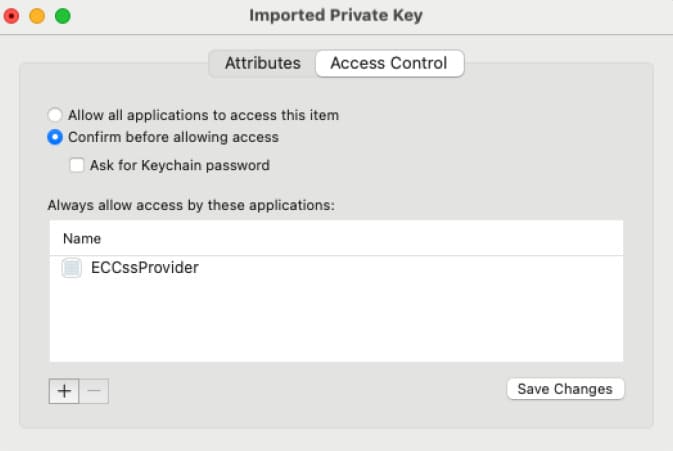Add an application with the plus button
Viewport: 673px width, 451px height.
tap(64, 391)
